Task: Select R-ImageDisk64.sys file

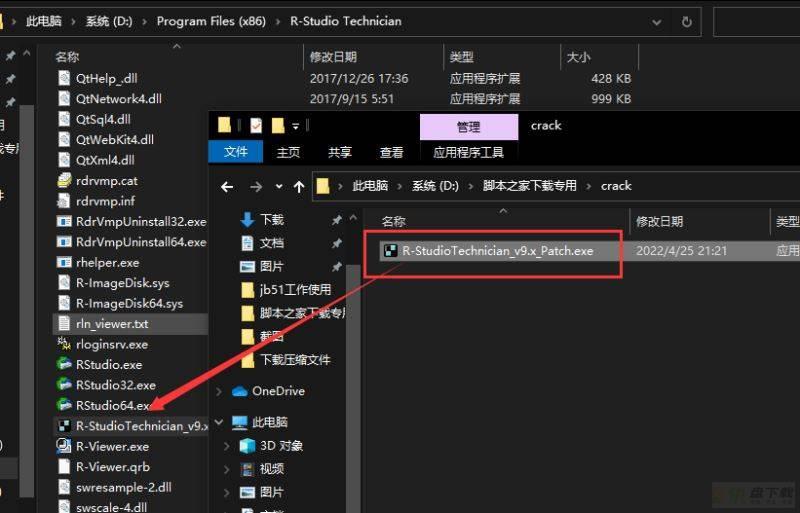Action: tap(130, 303)
